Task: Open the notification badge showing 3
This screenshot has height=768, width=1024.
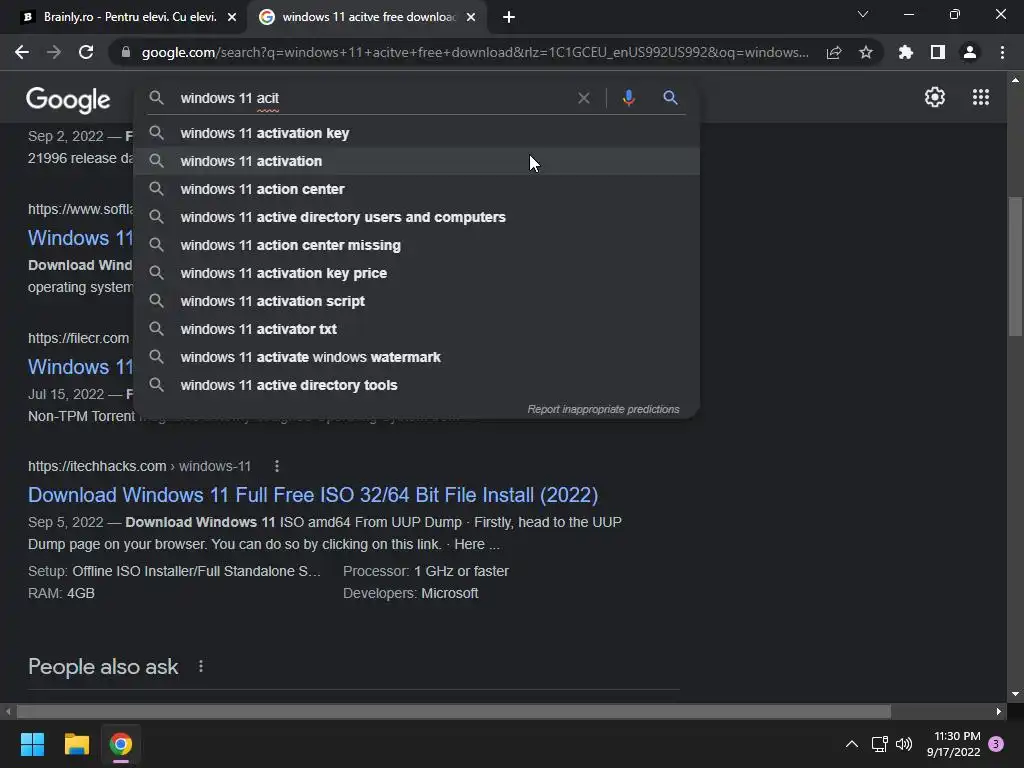Action: coord(996,744)
